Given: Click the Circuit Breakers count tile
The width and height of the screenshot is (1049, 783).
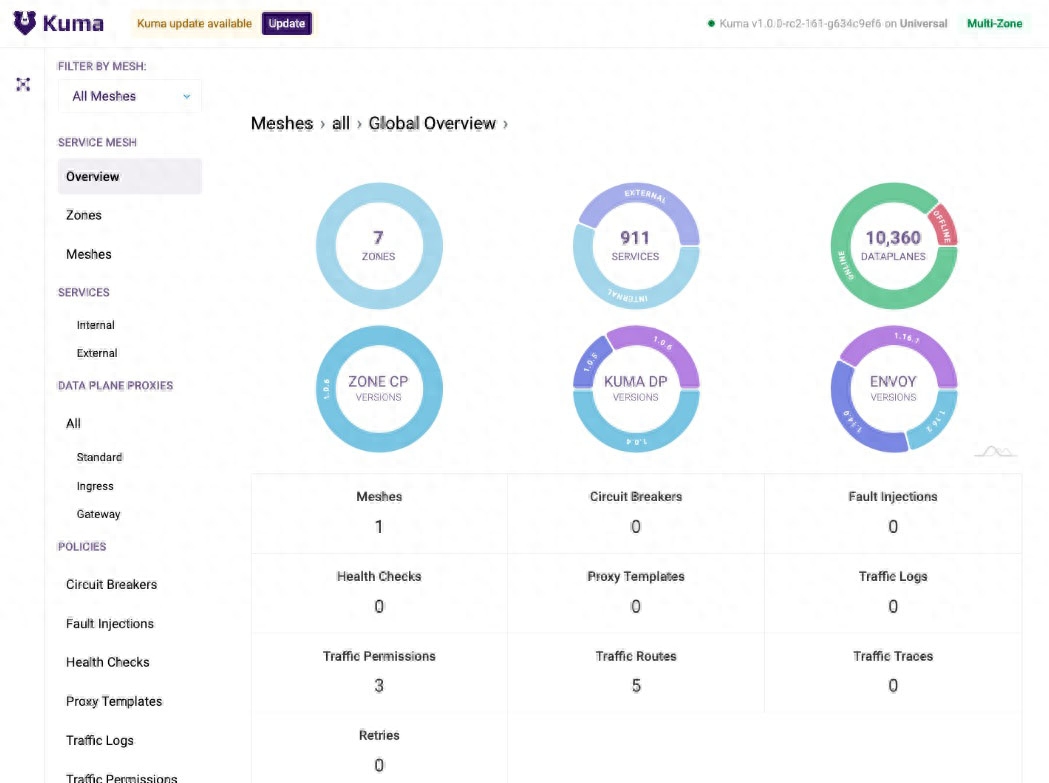Looking at the screenshot, I should point(636,513).
